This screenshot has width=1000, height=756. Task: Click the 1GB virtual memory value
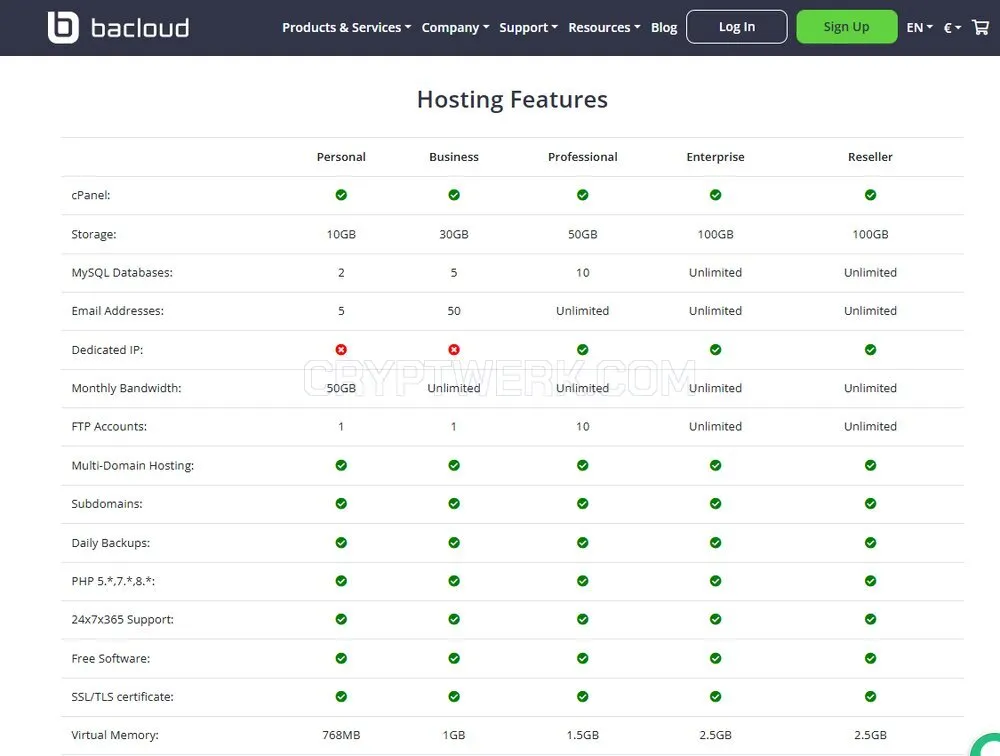453,735
